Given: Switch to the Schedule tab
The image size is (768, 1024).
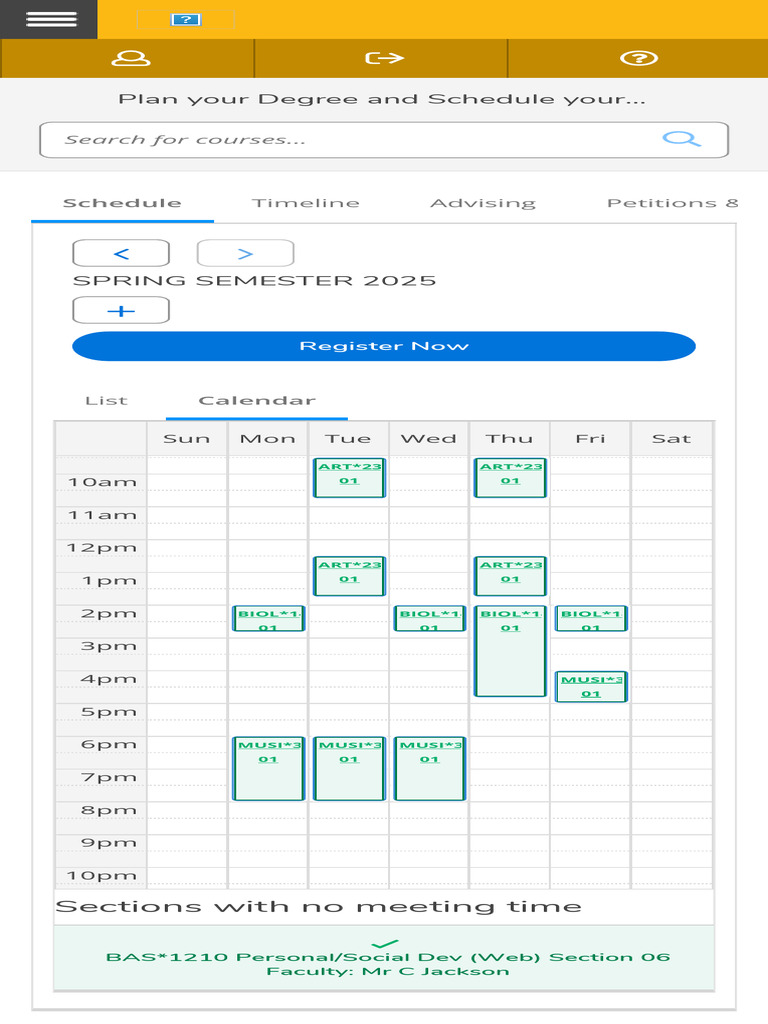Looking at the screenshot, I should (122, 203).
